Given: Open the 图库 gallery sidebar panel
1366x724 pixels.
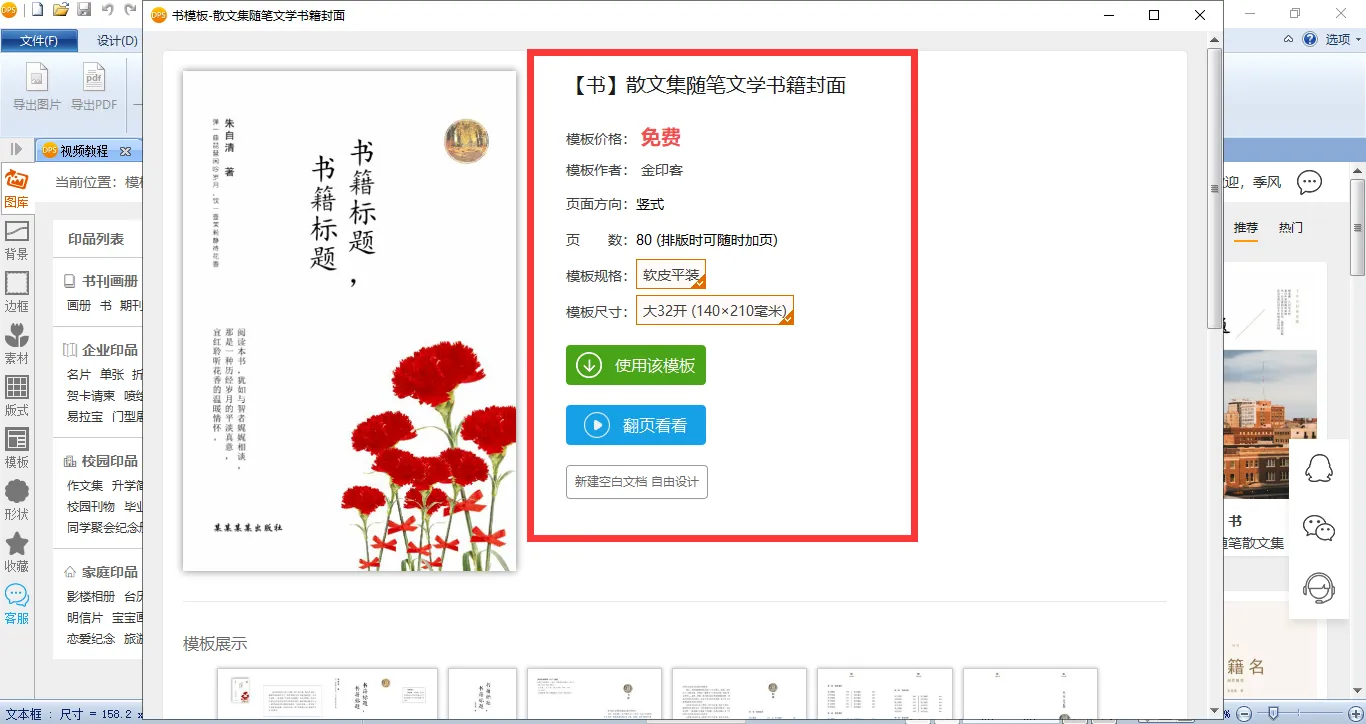Looking at the screenshot, I should [x=16, y=190].
